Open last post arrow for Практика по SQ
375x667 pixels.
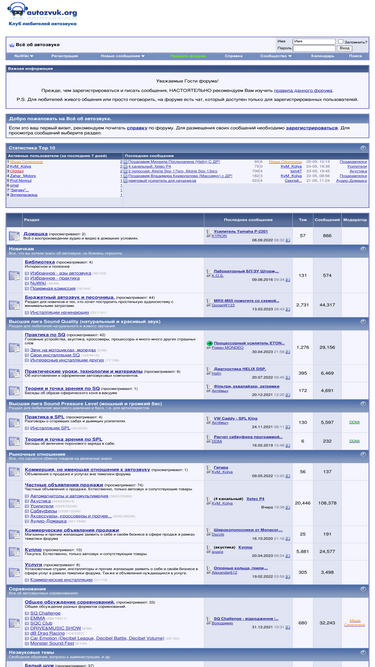click(288, 352)
